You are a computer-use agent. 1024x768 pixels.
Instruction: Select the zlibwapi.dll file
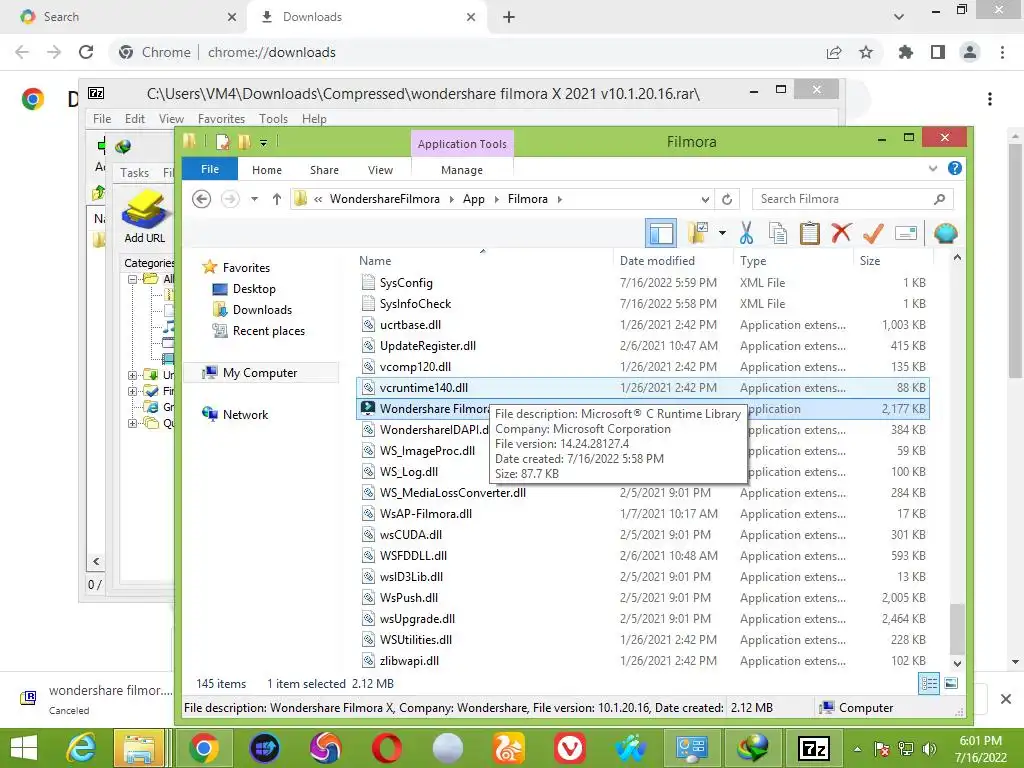pyautogui.click(x=409, y=660)
